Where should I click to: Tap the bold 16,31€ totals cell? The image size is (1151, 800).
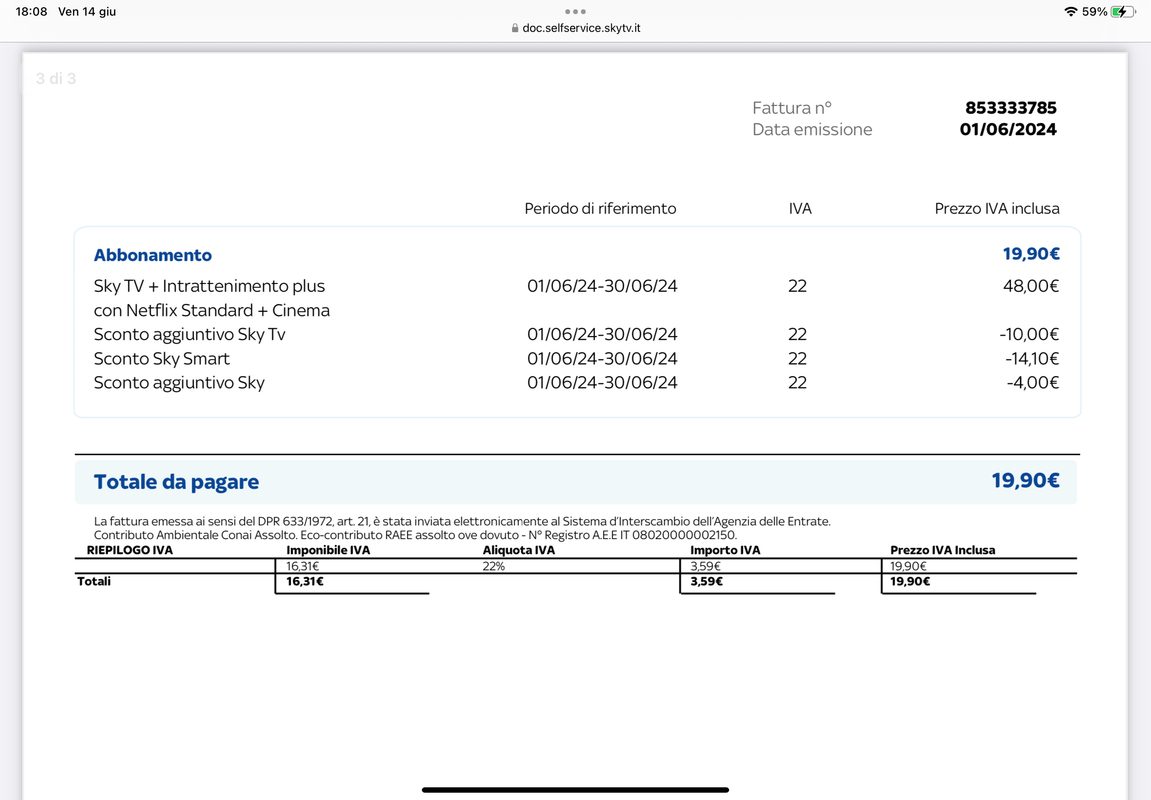305,581
